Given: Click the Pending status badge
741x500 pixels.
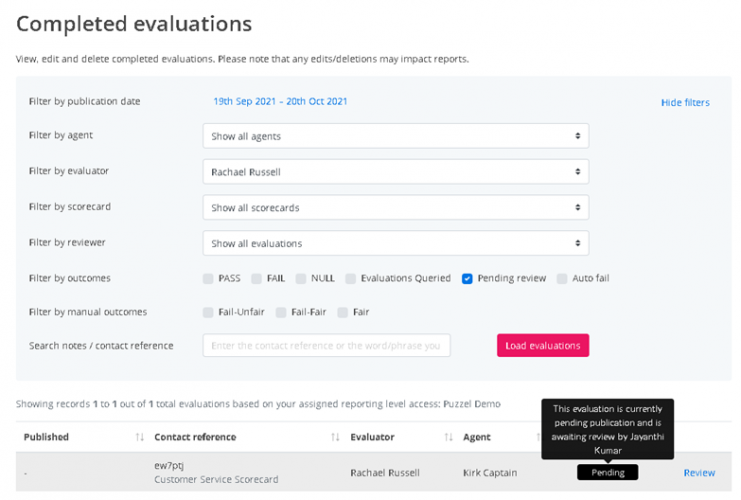Looking at the screenshot, I should [607, 473].
